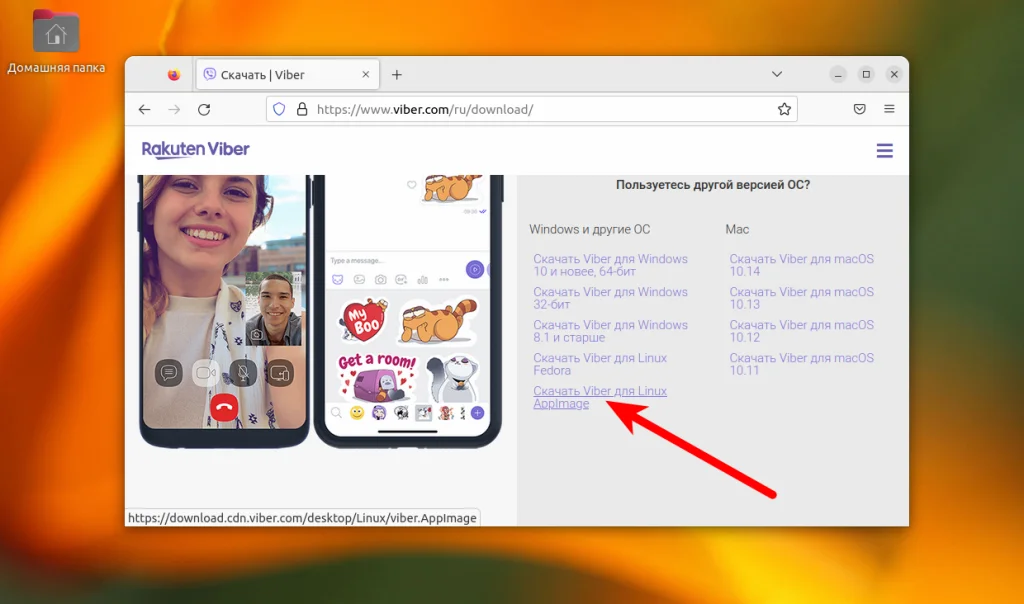
Task: Open the Firefox View pinned icon
Action: click(x=174, y=74)
